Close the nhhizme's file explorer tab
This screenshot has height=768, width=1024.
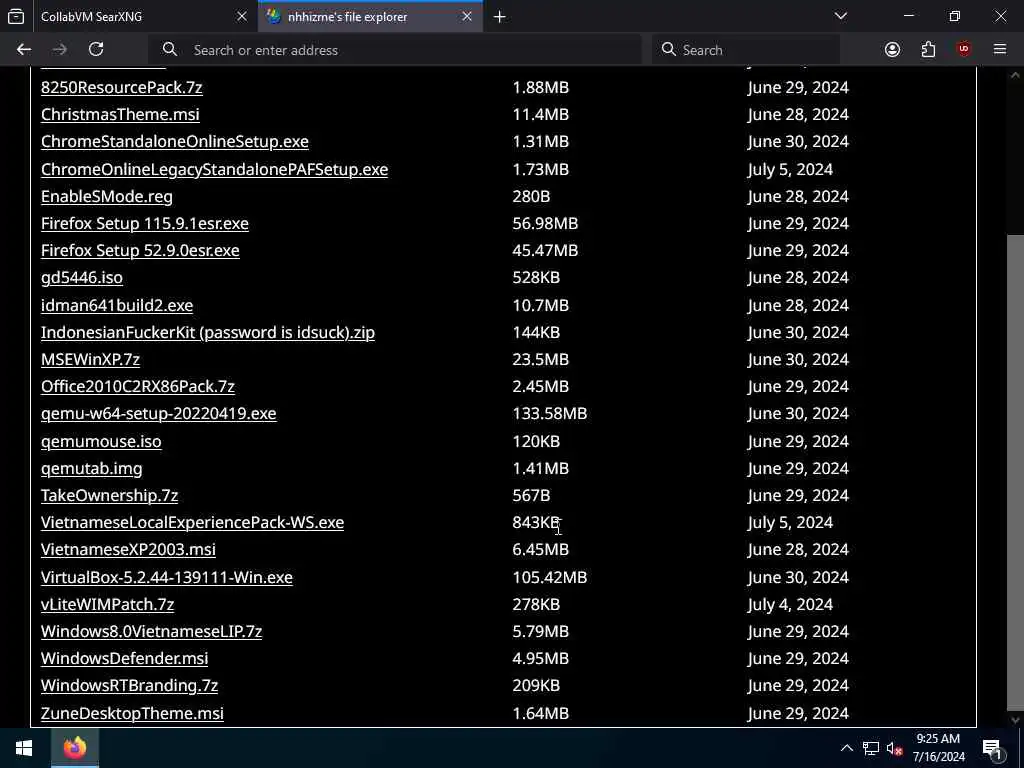click(x=467, y=16)
